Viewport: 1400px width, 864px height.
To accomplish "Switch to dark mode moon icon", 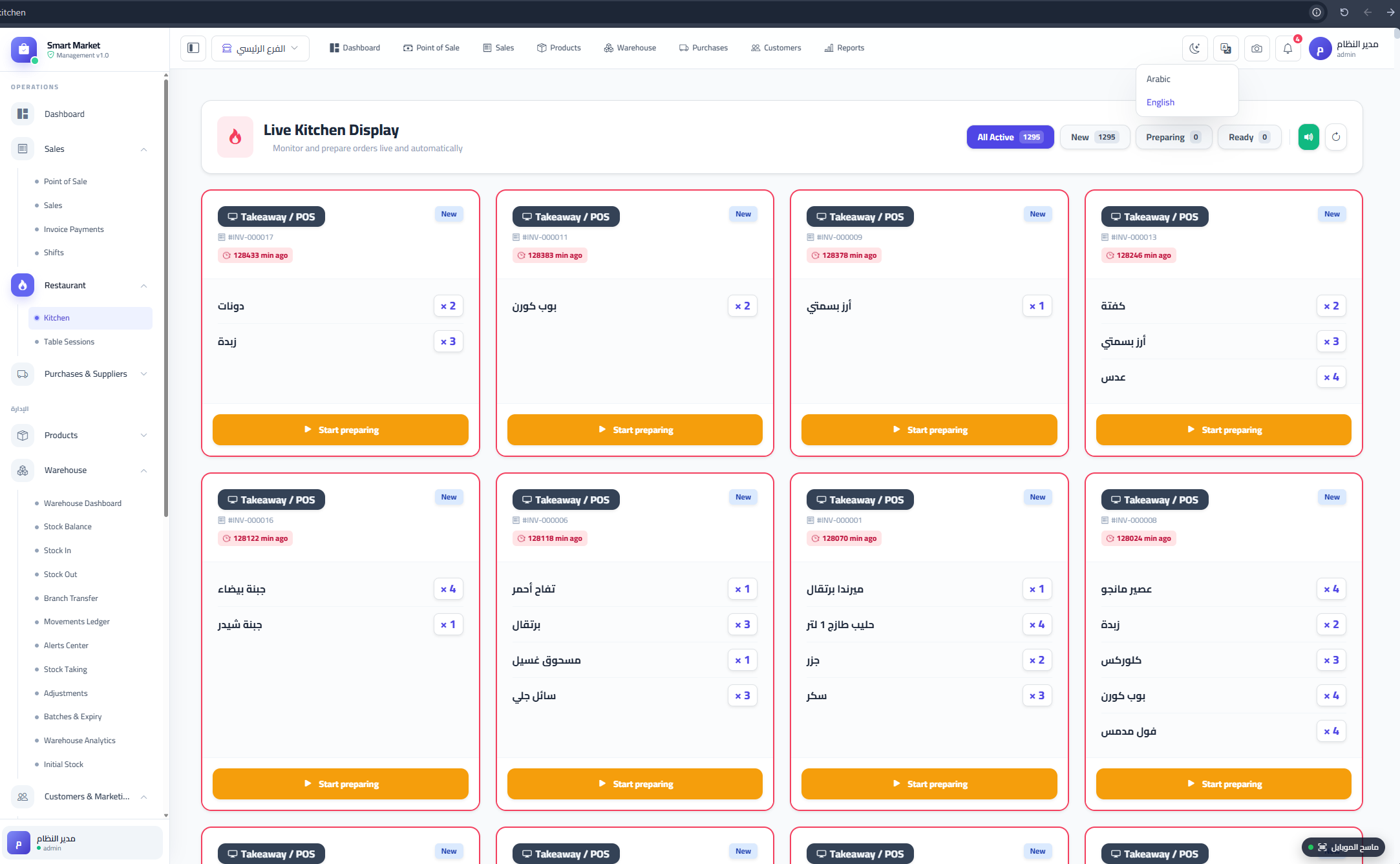I will click(x=1194, y=48).
